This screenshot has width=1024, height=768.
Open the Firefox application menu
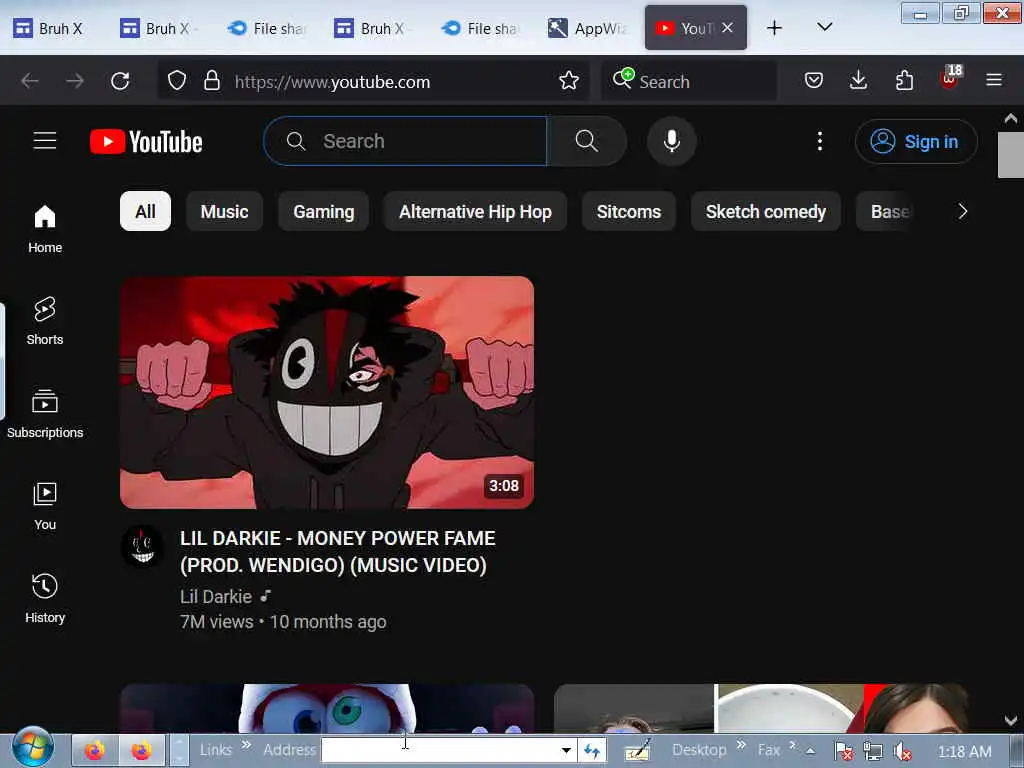994,81
